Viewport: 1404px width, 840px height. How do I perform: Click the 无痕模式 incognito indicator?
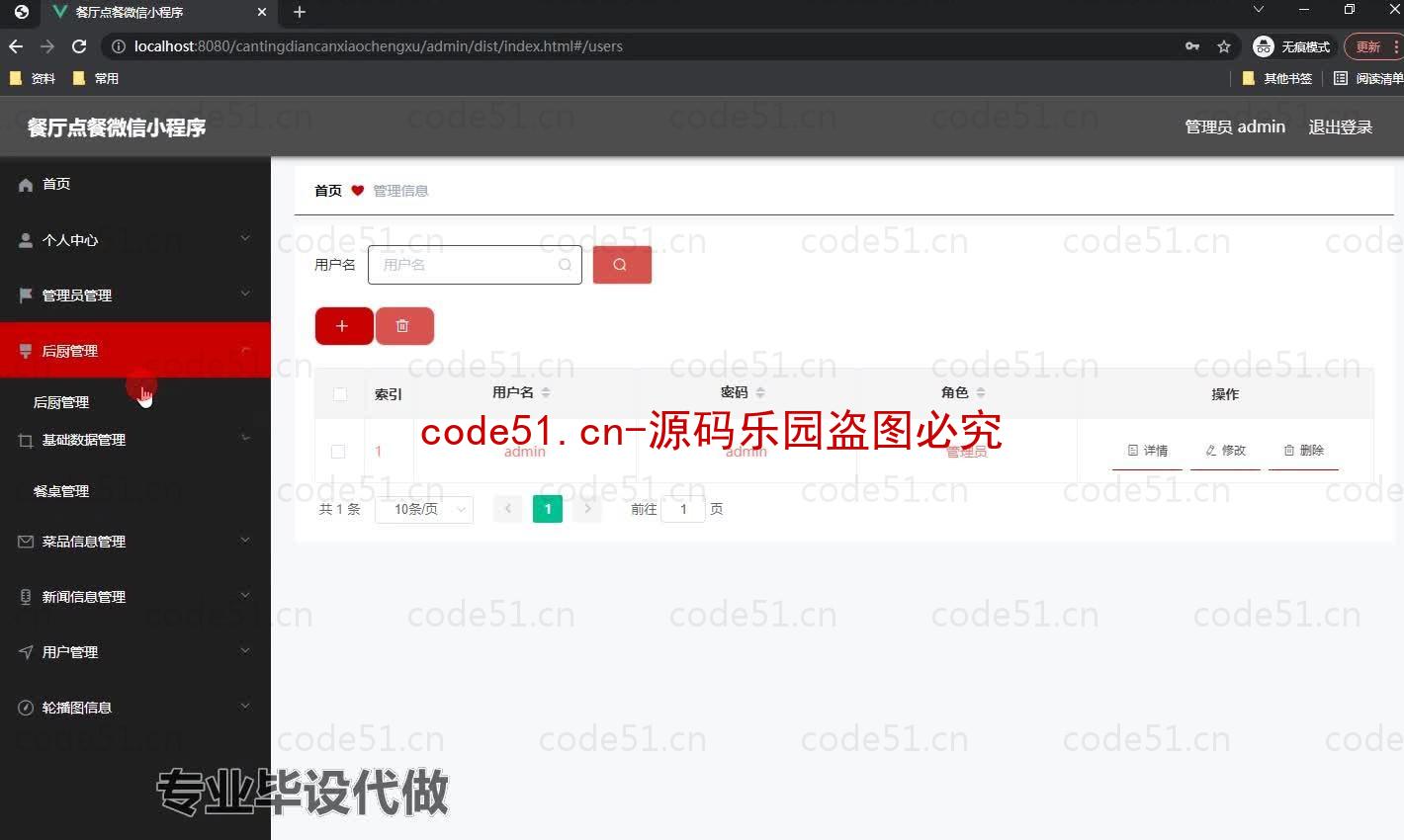pyautogui.click(x=1293, y=46)
